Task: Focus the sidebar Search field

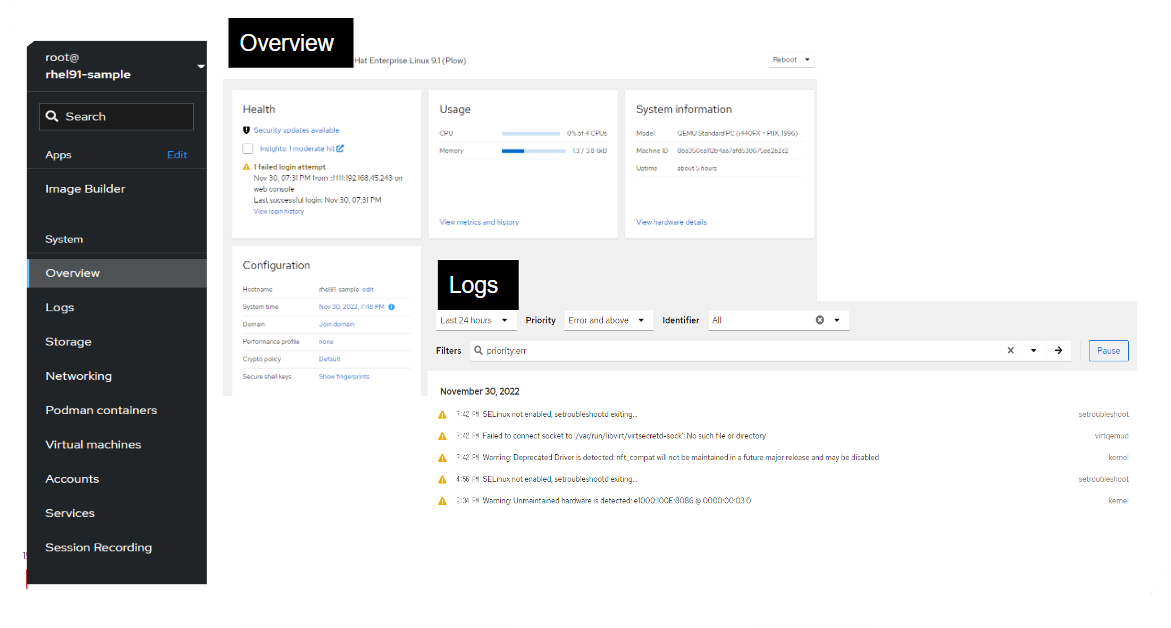Action: click(117, 116)
